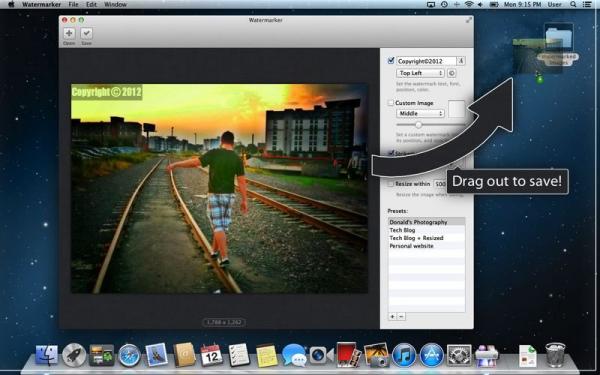This screenshot has width=600, height=375.
Task: Open Notification Center list icon
Action: point(587,5)
